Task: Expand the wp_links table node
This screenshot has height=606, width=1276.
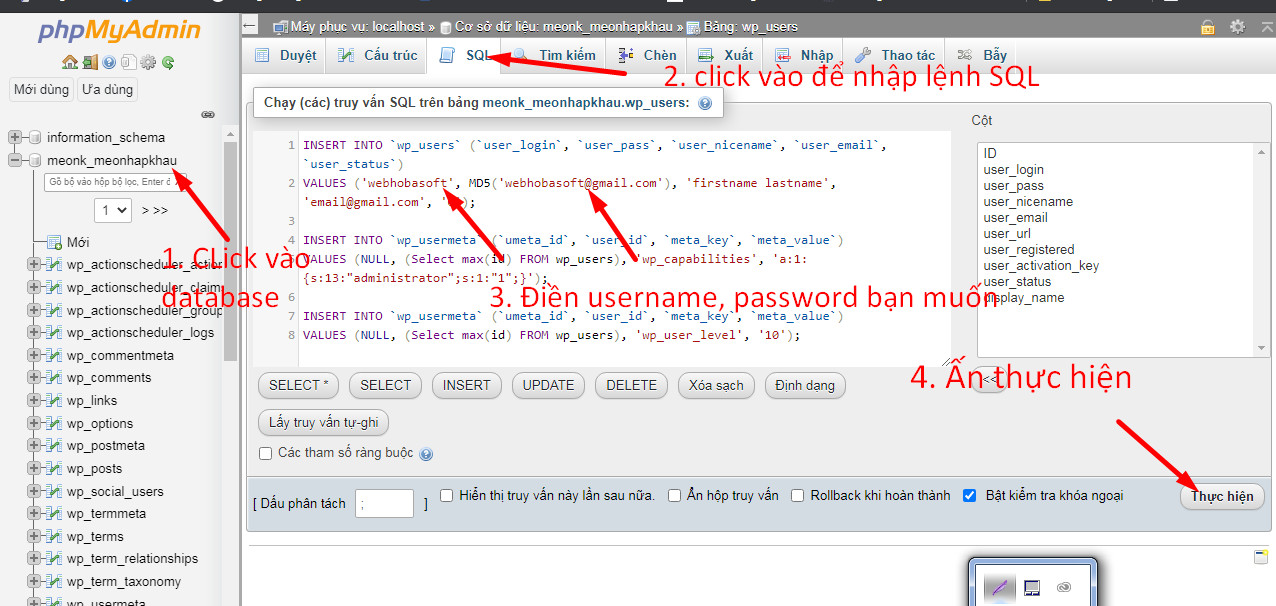Action: pyautogui.click(x=34, y=401)
